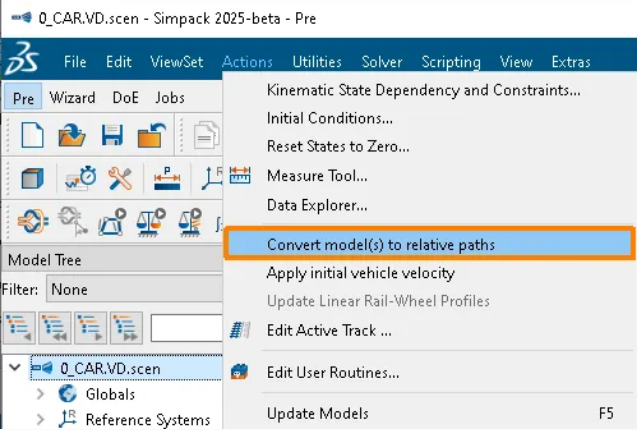Viewport: 637px width, 430px height.
Task: Click the Dassault 3DS logo icon
Action: pyautogui.click(x=22, y=59)
